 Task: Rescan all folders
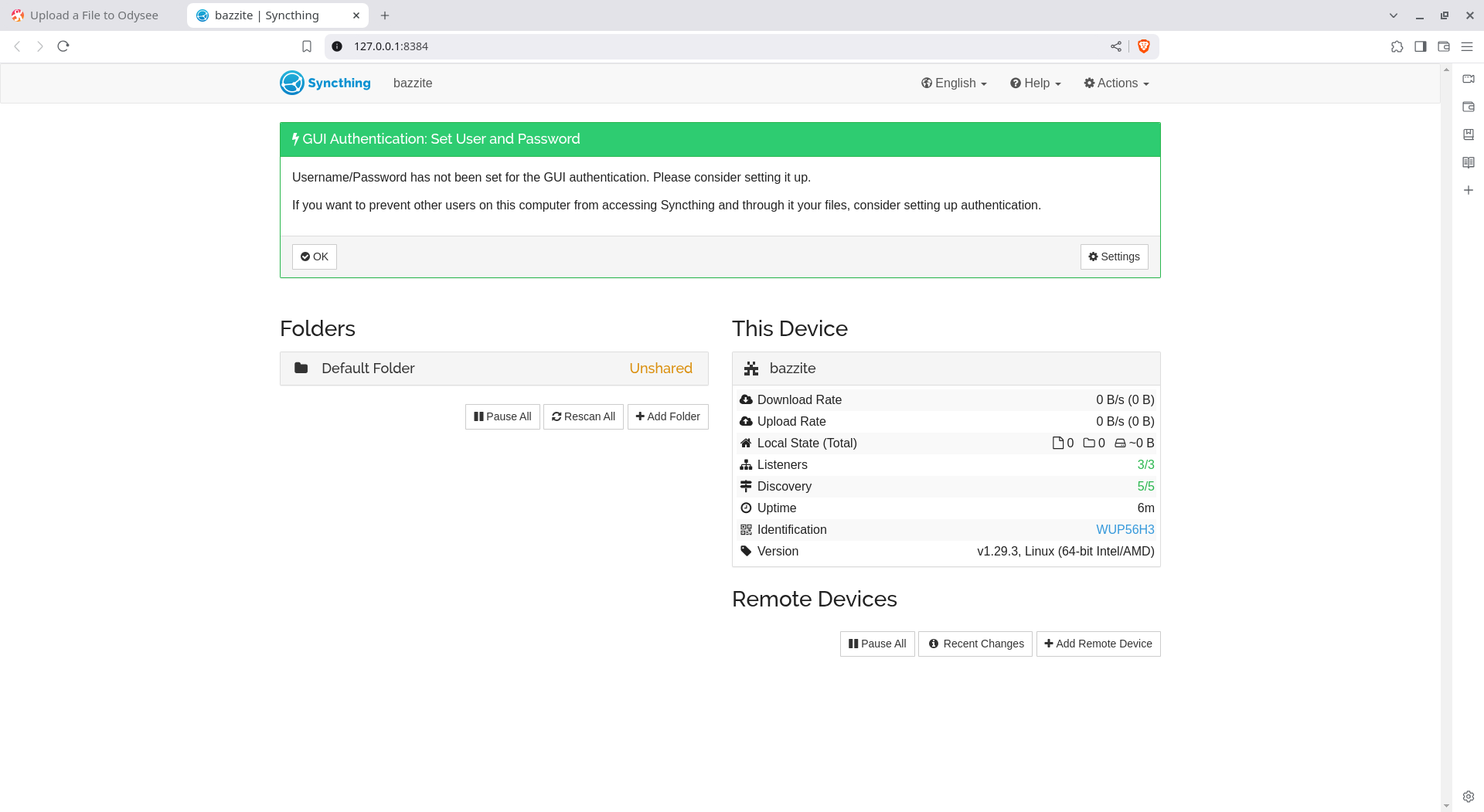(x=584, y=416)
